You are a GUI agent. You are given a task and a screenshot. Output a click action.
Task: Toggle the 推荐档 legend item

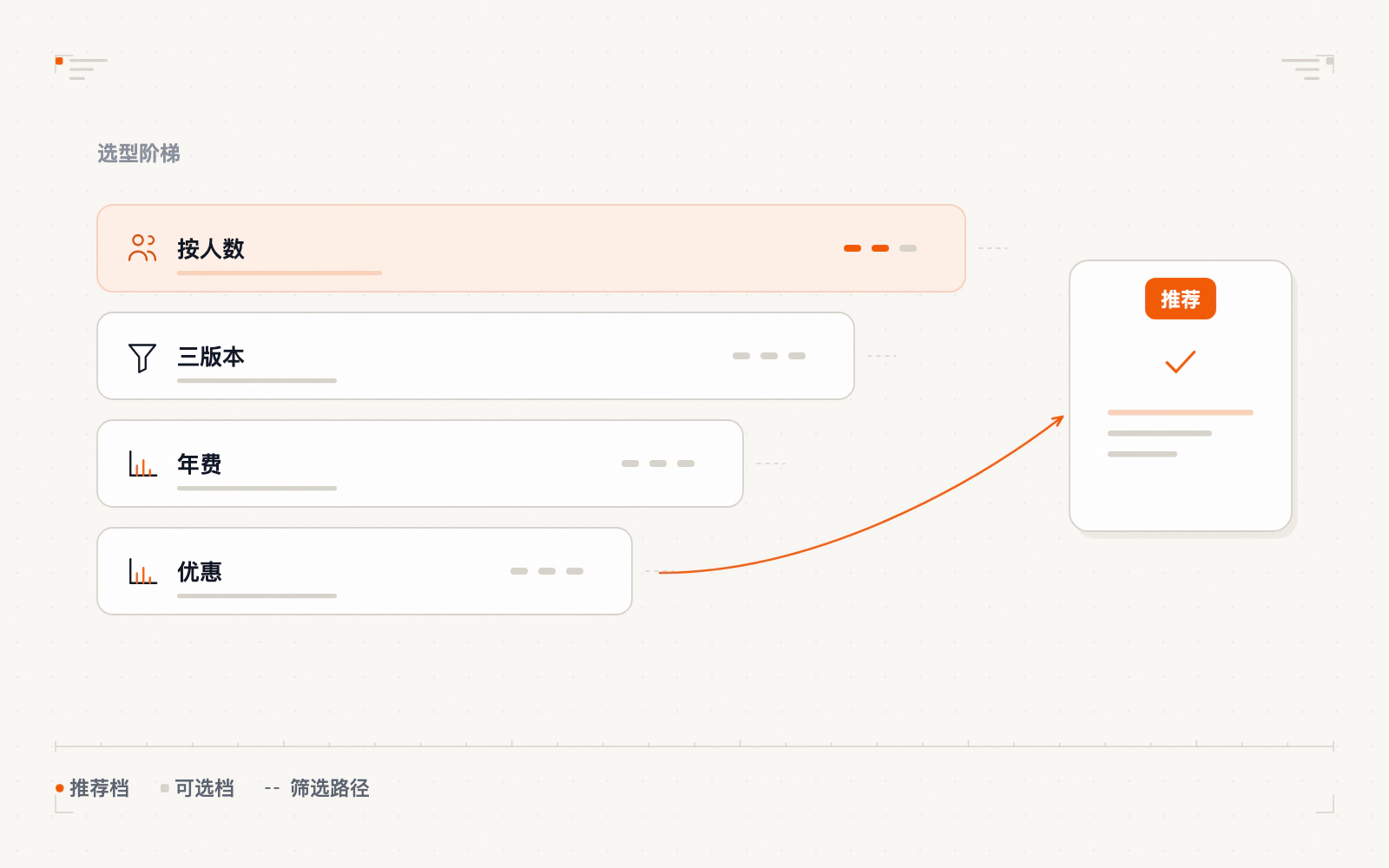click(x=92, y=788)
